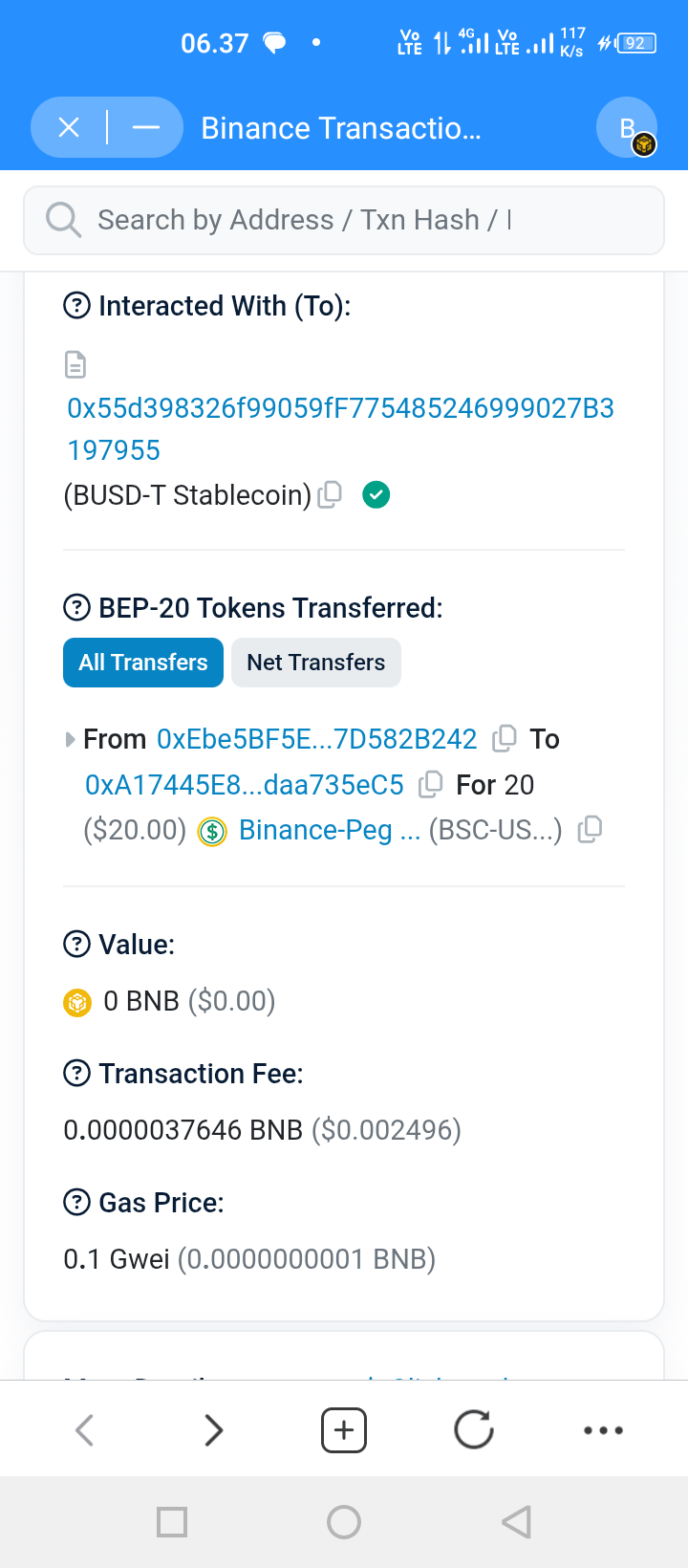Open a new tab with the plus icon

click(x=344, y=1430)
